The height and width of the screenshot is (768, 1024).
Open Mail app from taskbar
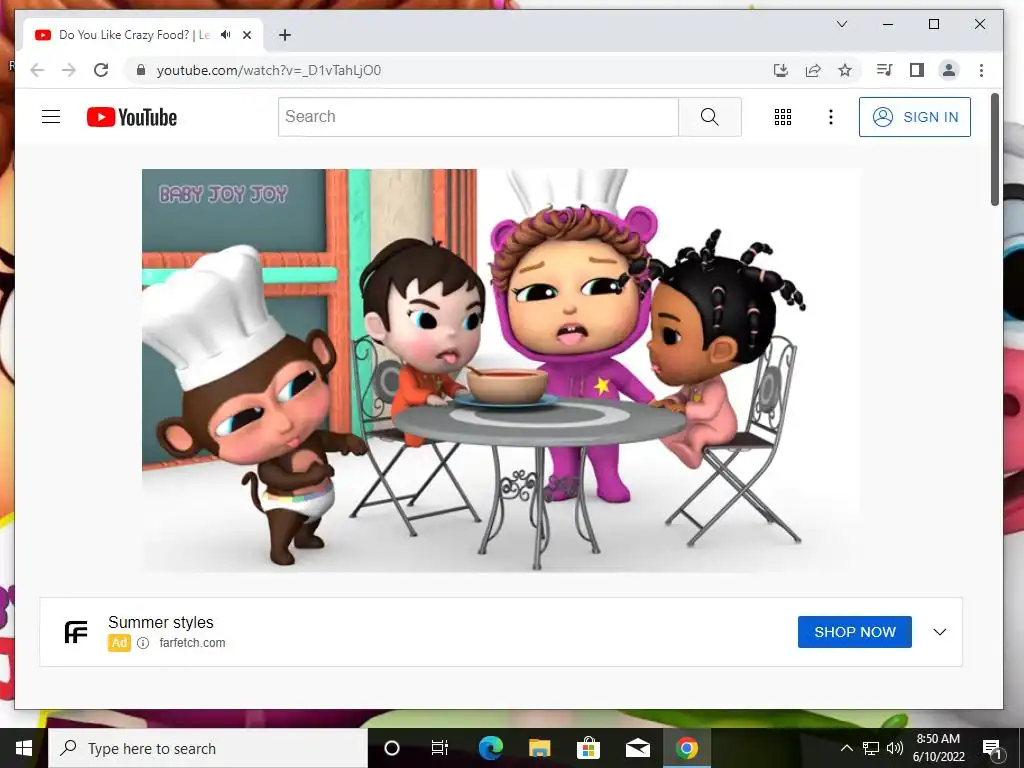tap(637, 748)
